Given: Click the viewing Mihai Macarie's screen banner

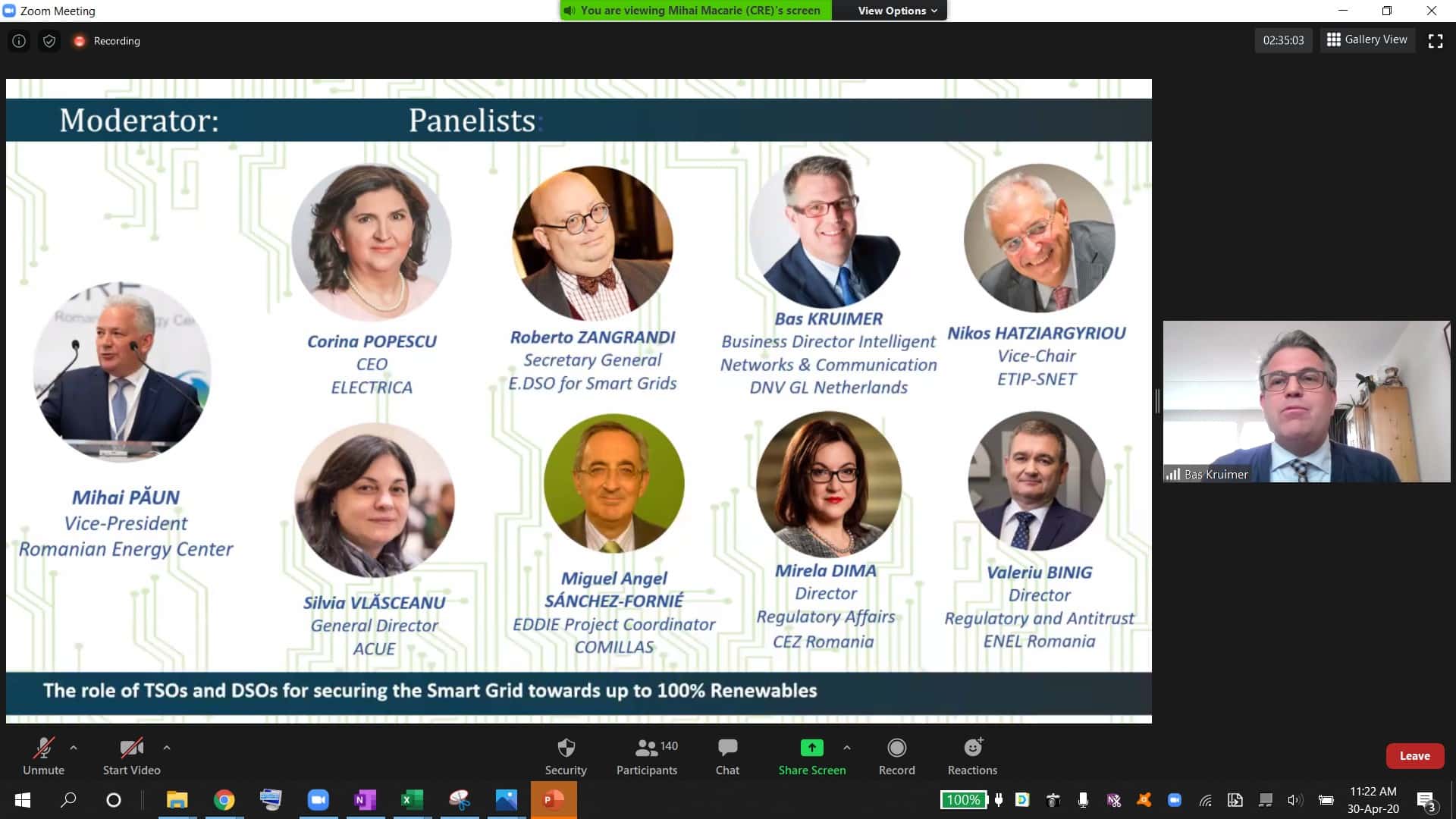Looking at the screenshot, I should pos(695,11).
